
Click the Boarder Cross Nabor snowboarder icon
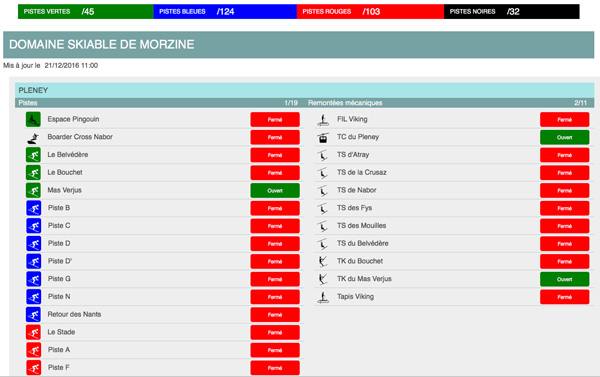33,137
